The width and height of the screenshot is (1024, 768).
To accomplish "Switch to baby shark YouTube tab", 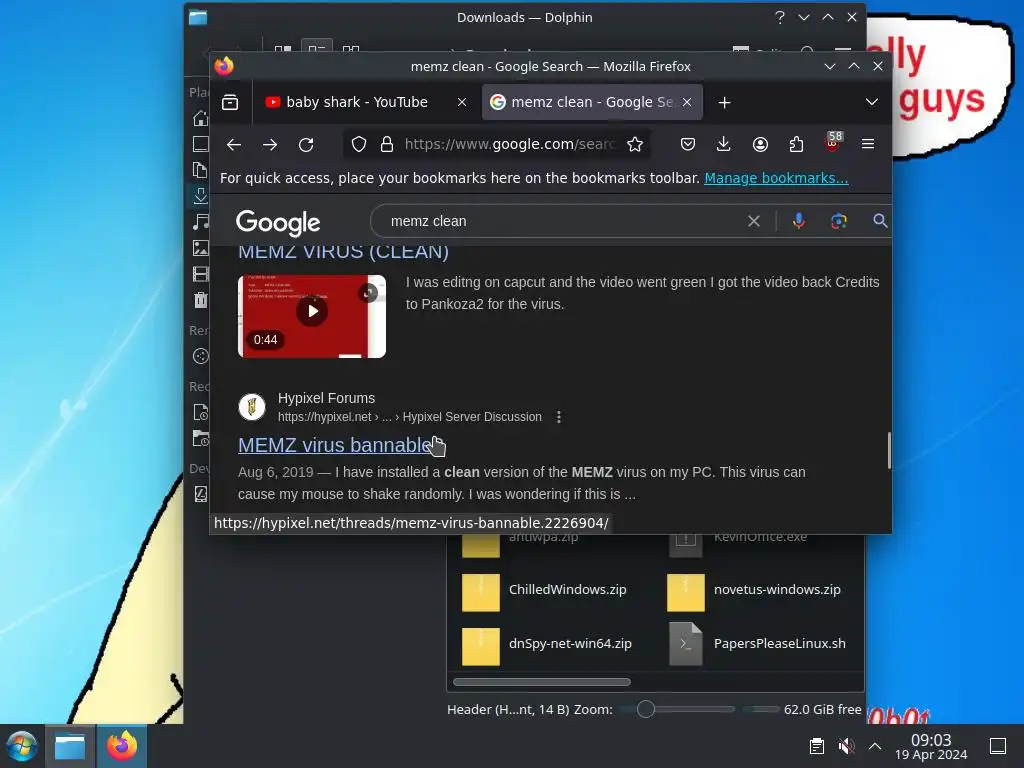I will 357,103.
